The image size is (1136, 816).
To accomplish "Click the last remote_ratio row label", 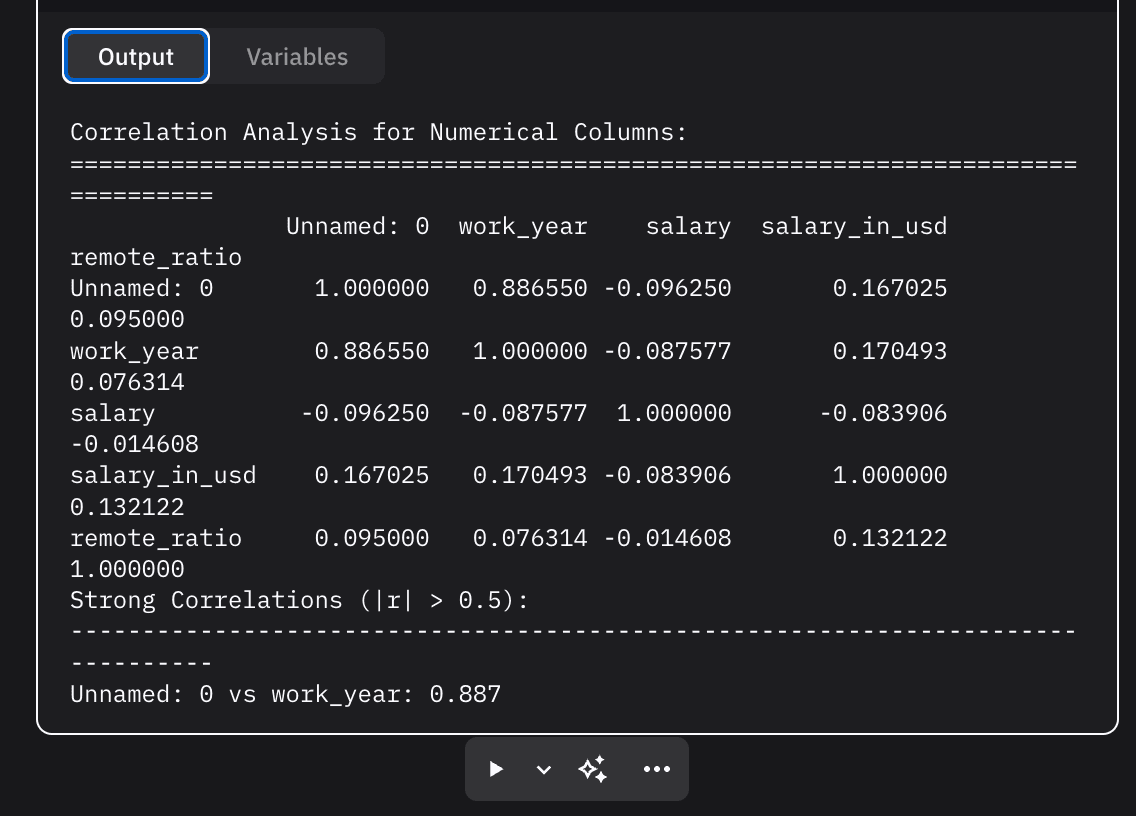I will (156, 538).
